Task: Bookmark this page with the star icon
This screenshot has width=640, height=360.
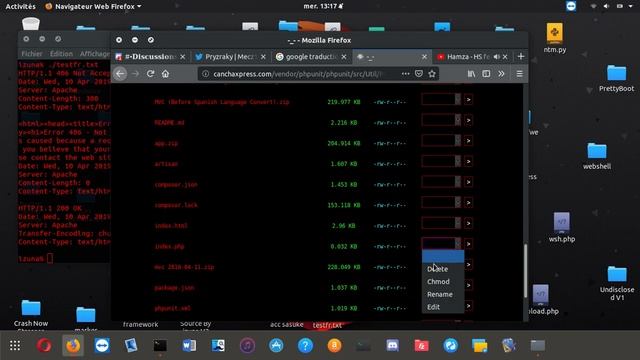Action: (x=432, y=74)
